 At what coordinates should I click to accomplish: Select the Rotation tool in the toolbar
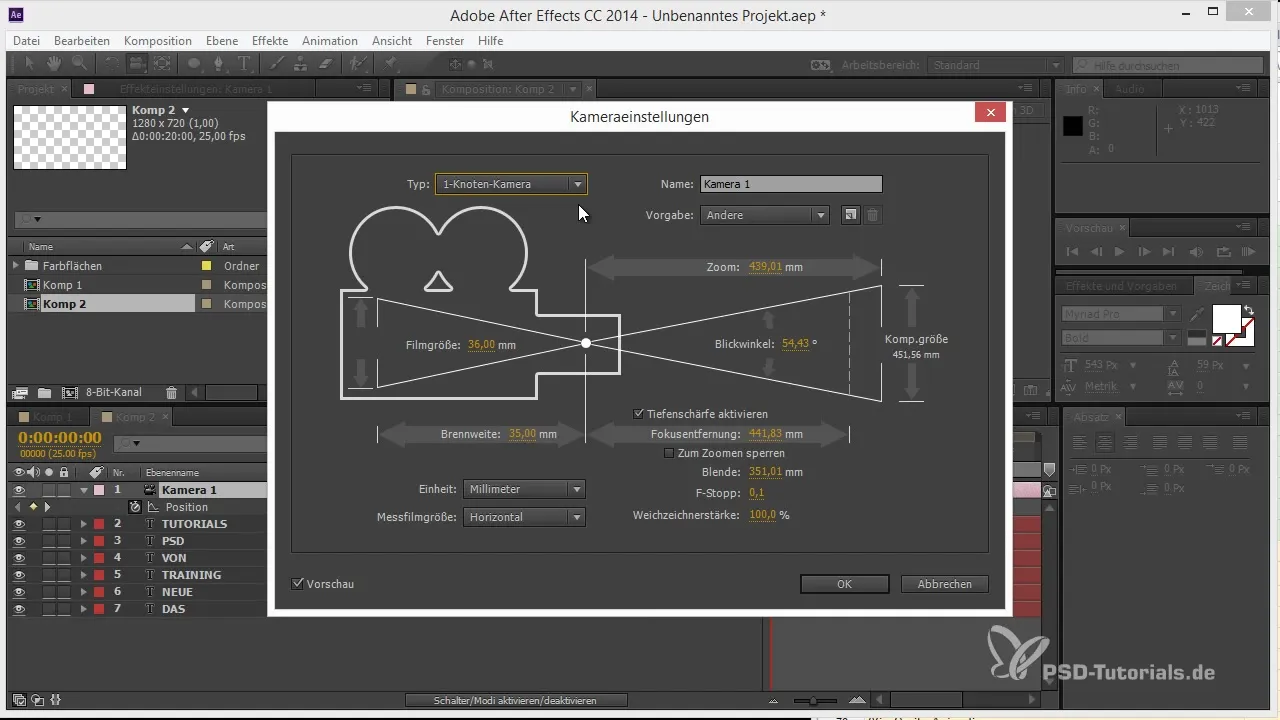(x=112, y=64)
